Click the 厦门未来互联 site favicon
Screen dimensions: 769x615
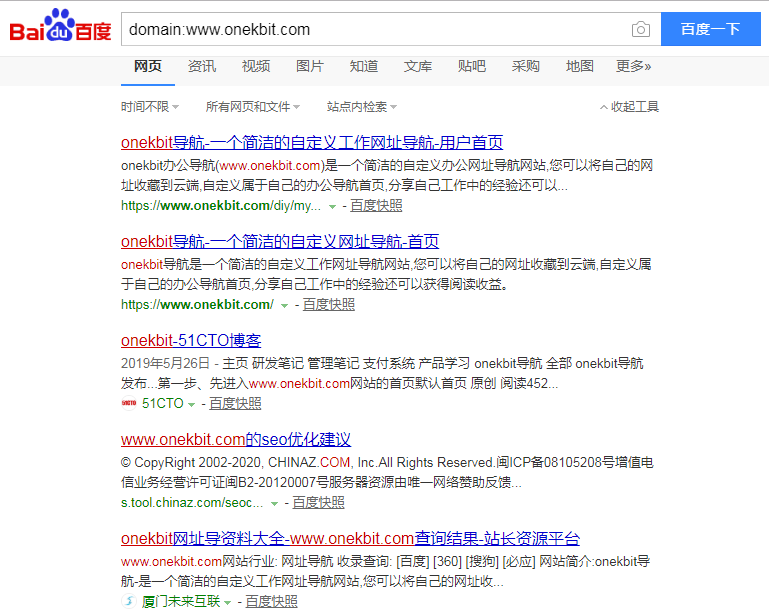click(128, 601)
